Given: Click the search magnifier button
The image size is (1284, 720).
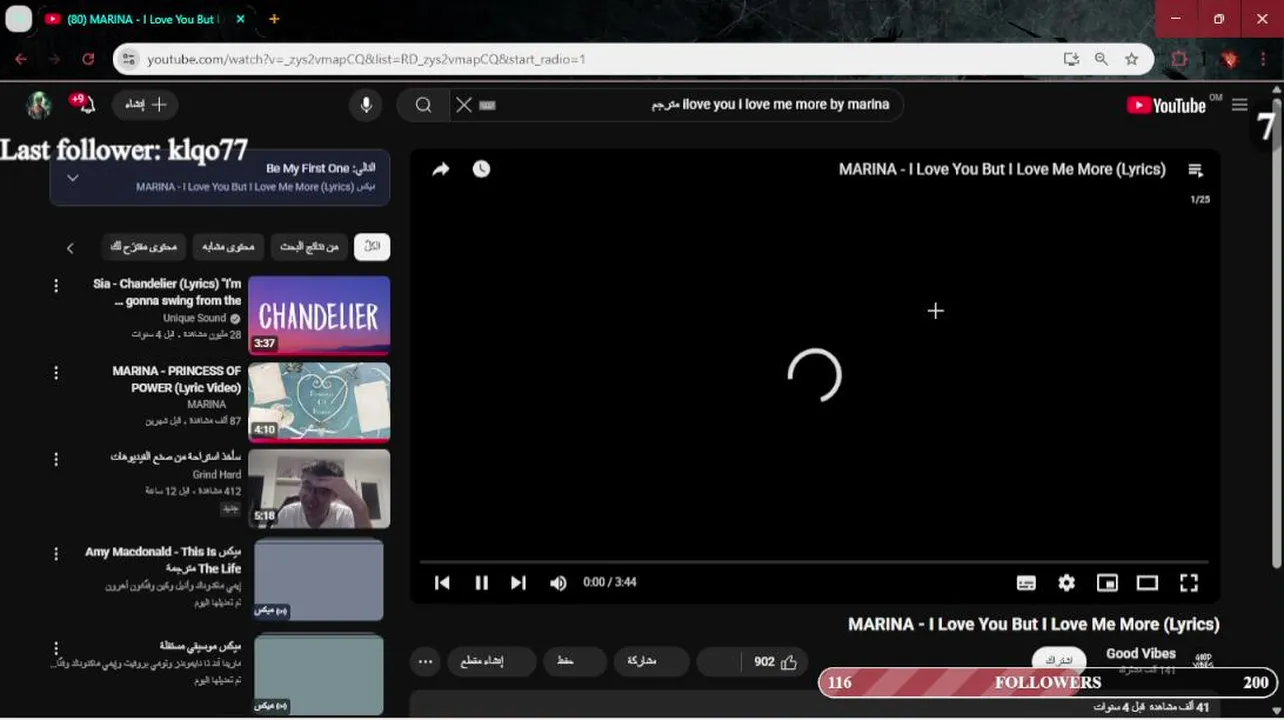Looking at the screenshot, I should (x=423, y=105).
